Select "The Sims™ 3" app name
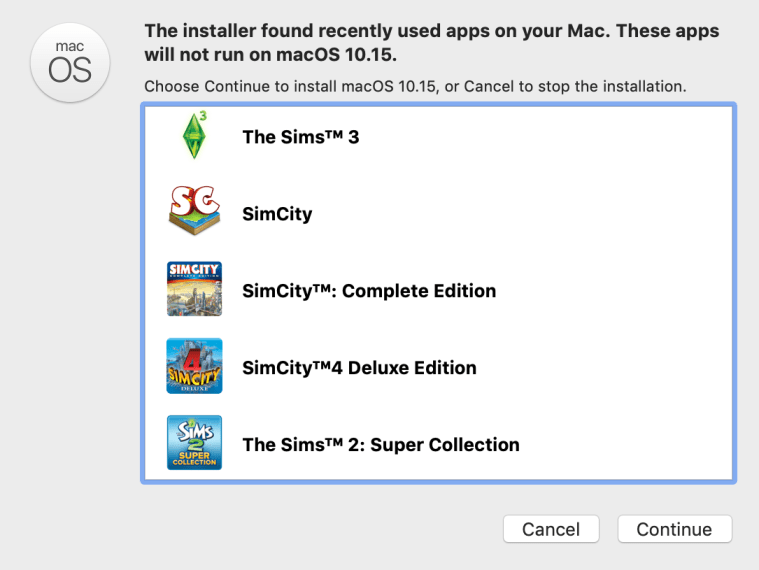The width and height of the screenshot is (759, 570). point(300,137)
